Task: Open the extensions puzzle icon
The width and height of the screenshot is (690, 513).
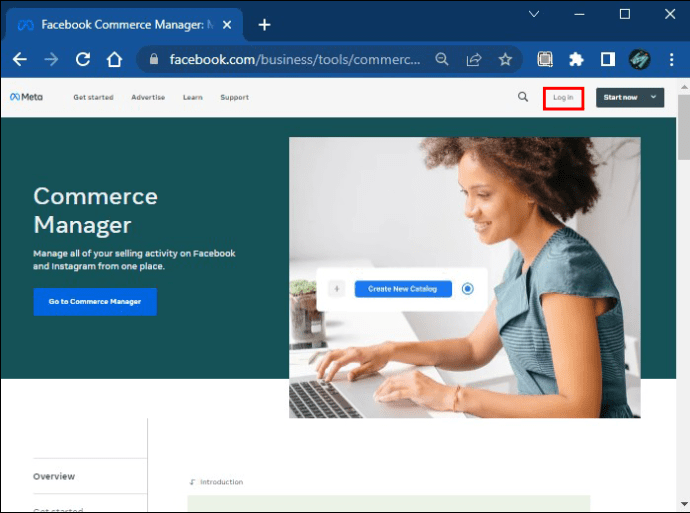Action: [576, 59]
